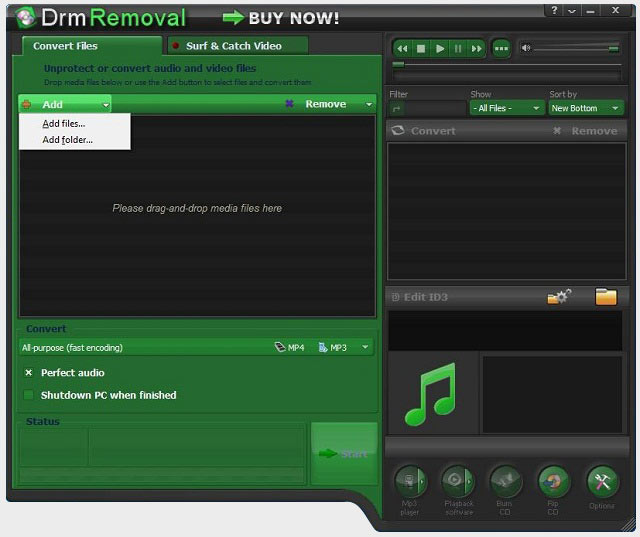This screenshot has width=640, height=537.
Task: Choose Add folder... from menu
Action: click(75, 140)
